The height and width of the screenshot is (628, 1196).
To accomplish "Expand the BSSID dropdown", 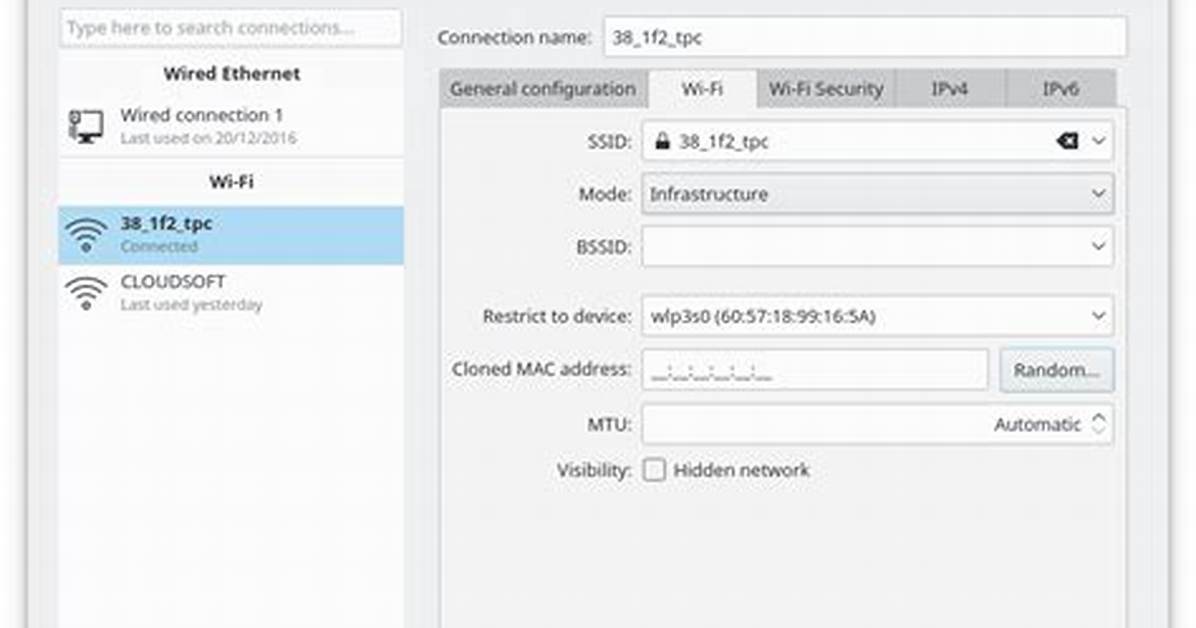I will (x=877, y=246).
